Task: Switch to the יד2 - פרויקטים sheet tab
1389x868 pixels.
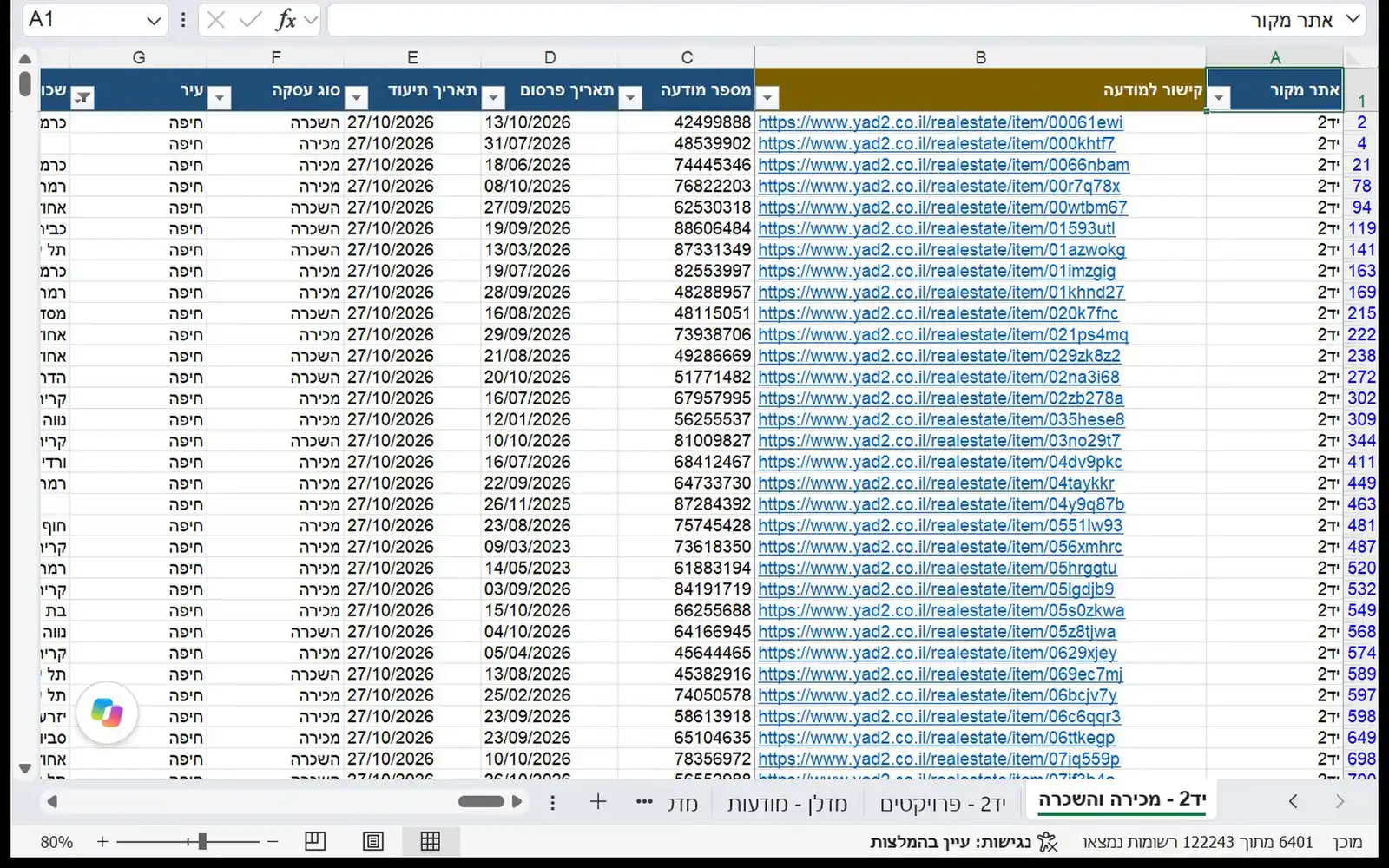Action: (943, 804)
